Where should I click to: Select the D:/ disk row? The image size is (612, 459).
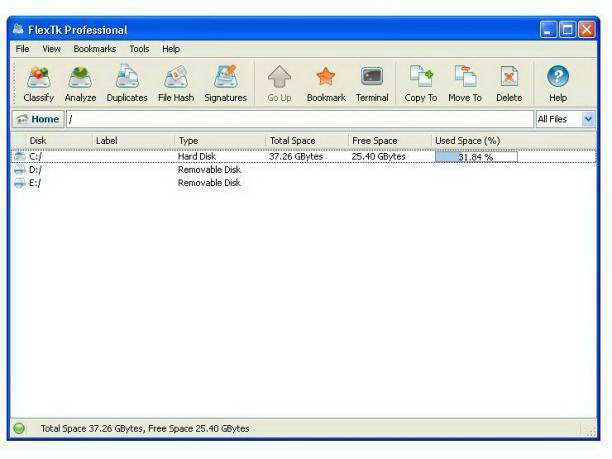304,169
